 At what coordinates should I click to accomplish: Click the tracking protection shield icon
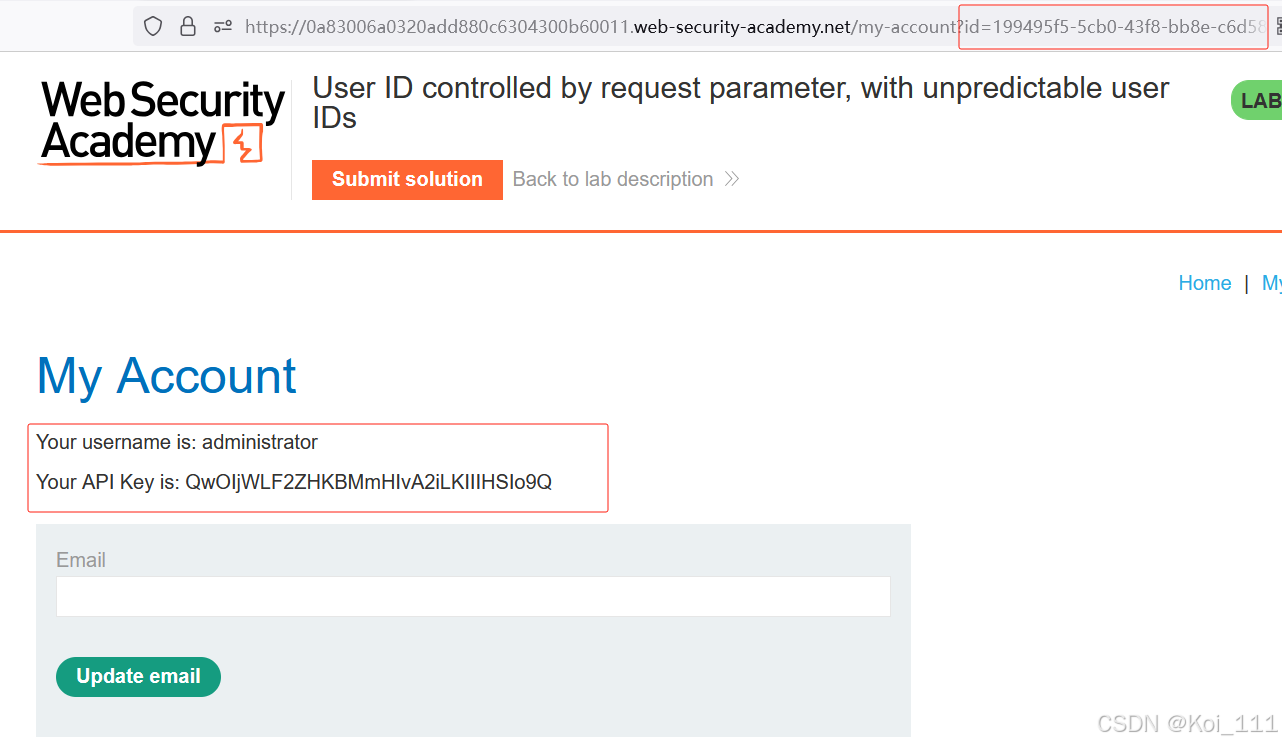[153, 27]
